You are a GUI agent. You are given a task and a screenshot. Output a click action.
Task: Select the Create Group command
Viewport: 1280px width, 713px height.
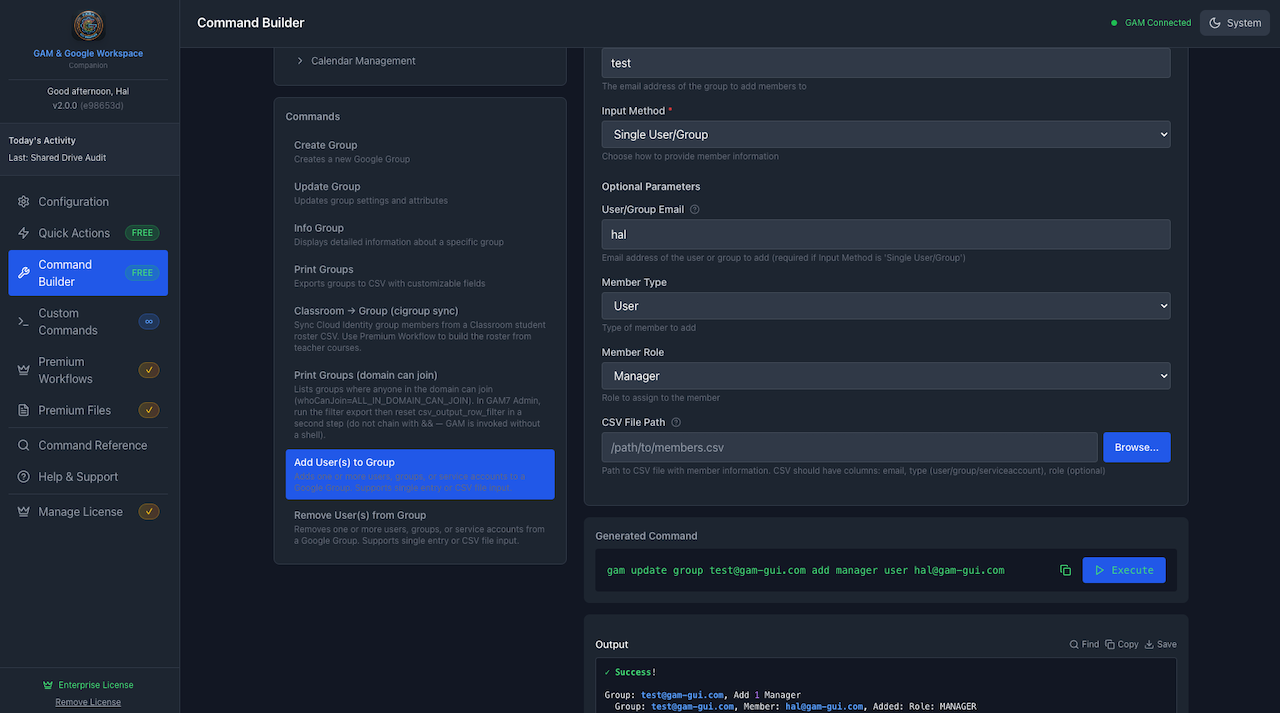[x=420, y=151]
